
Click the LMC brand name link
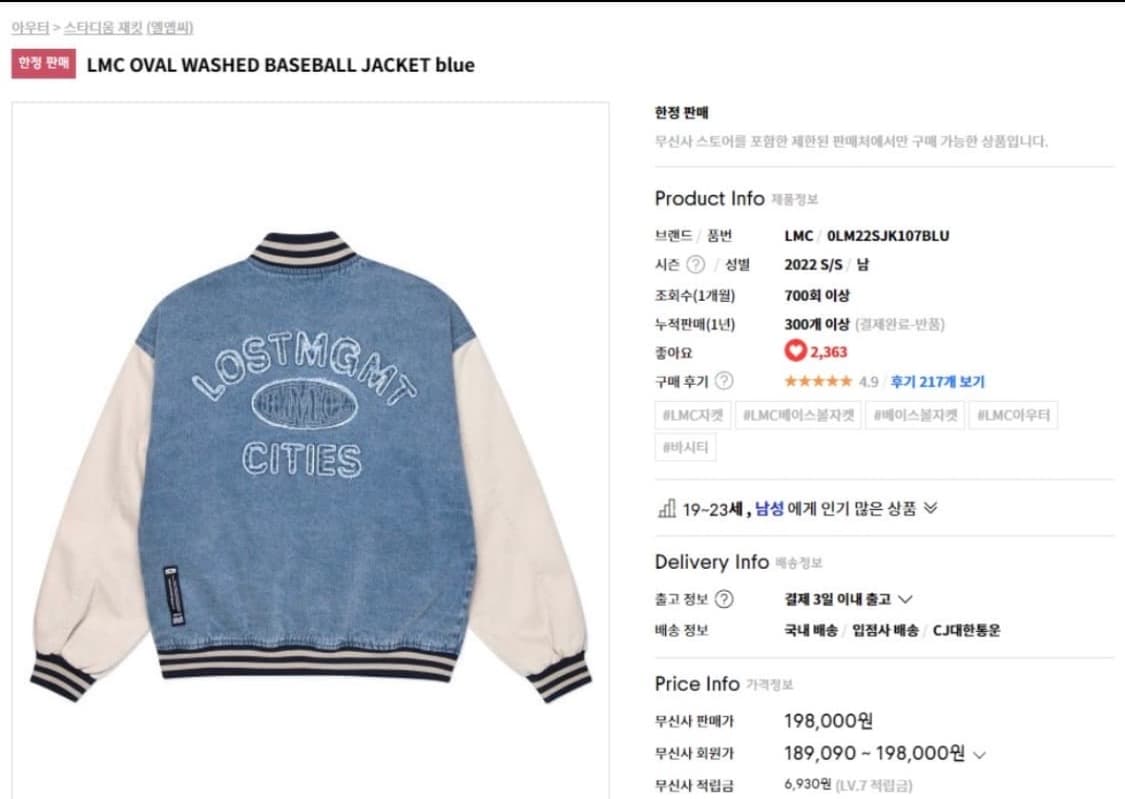coord(799,236)
